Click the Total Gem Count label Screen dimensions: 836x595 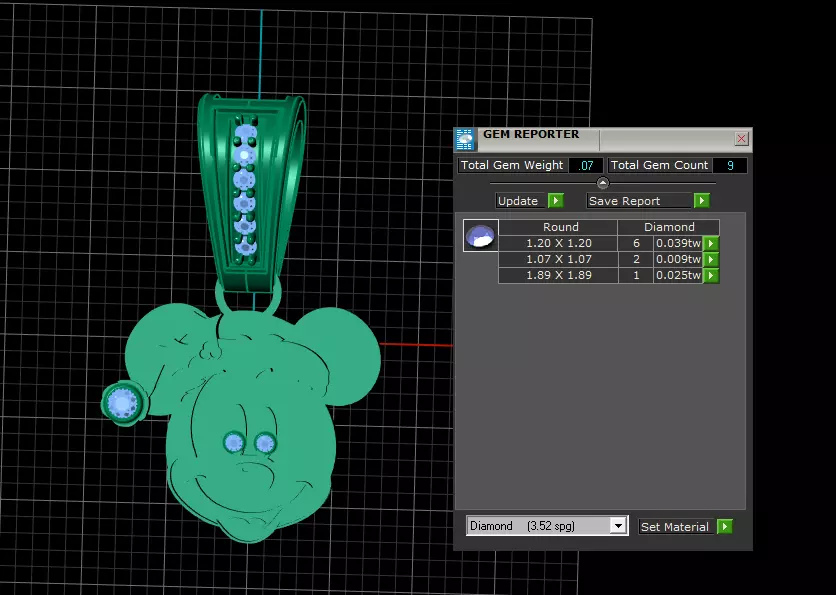click(660, 165)
